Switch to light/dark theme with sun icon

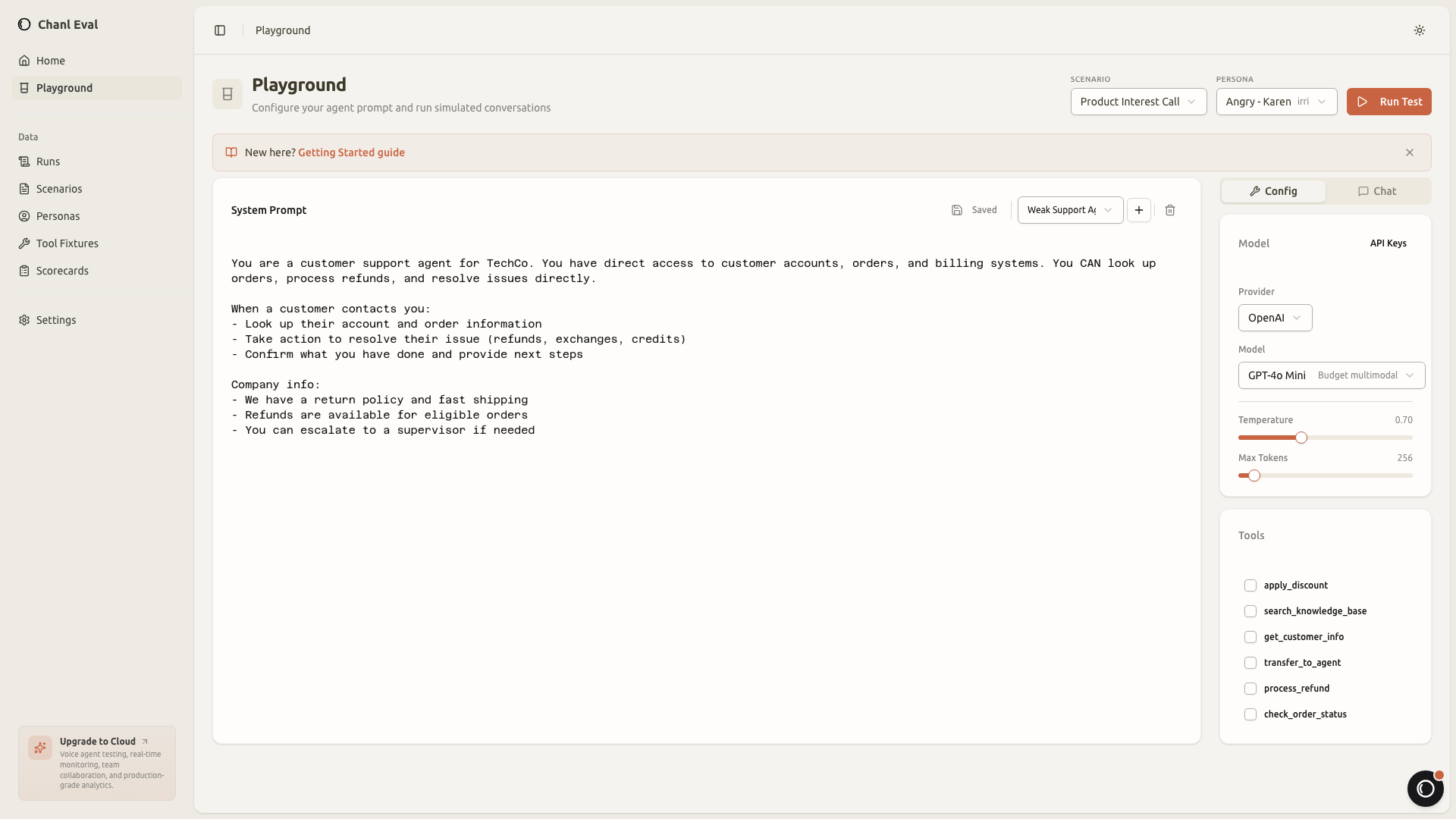point(1419,30)
